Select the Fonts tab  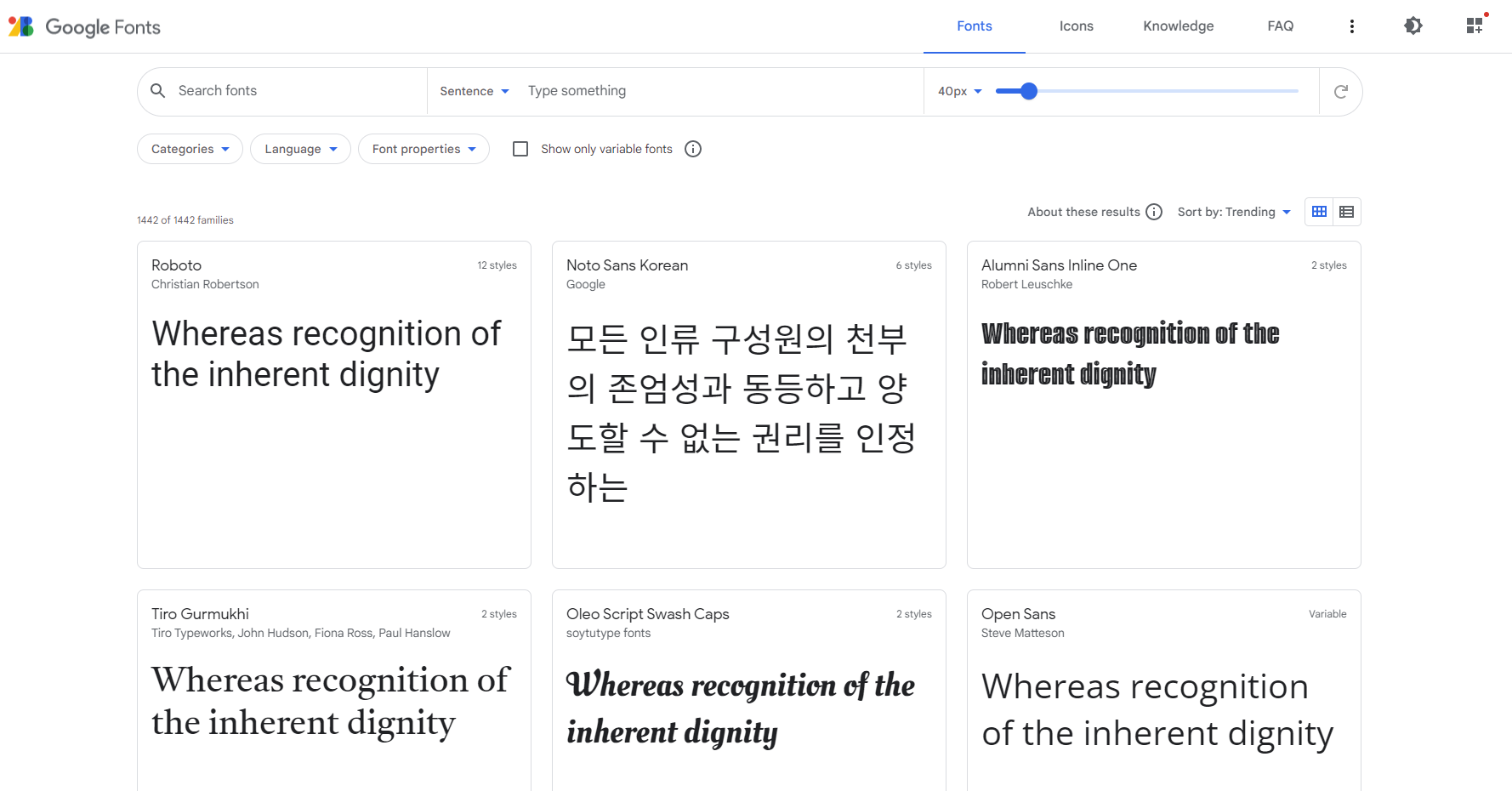pyautogui.click(x=975, y=26)
